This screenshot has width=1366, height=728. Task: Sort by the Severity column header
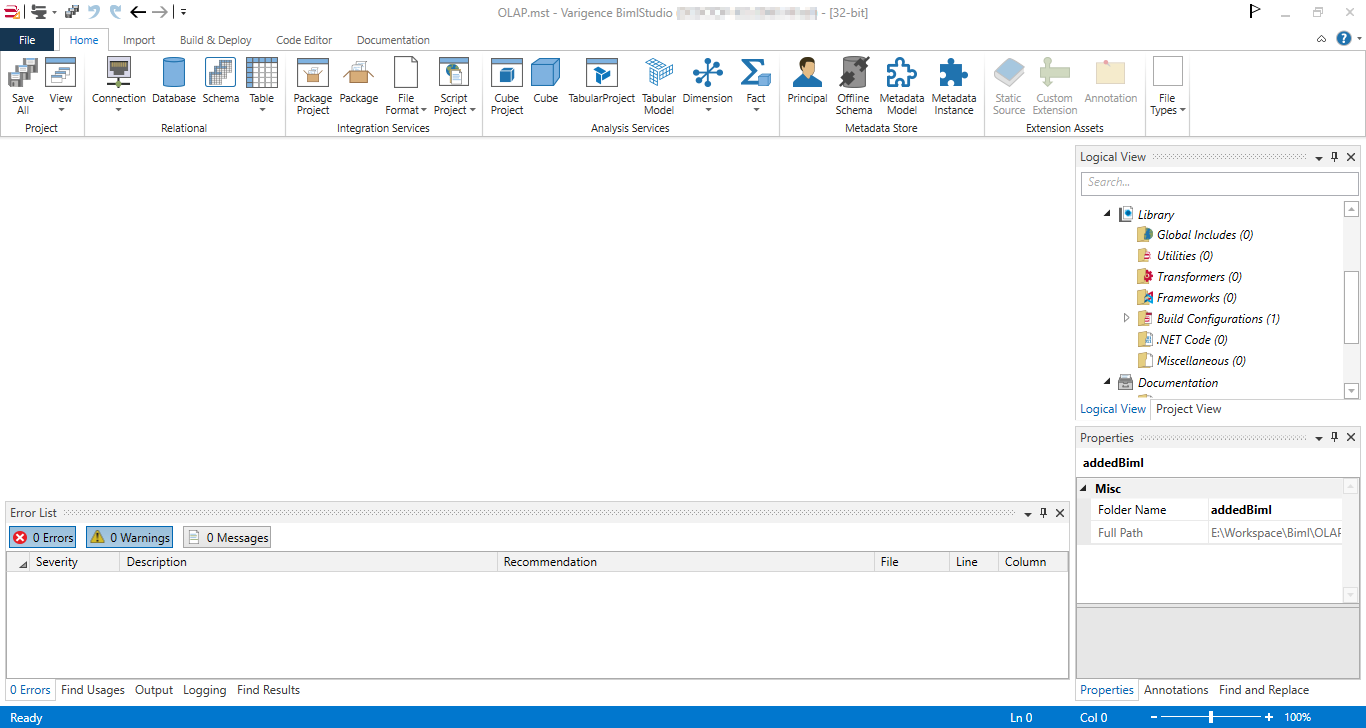[x=75, y=562]
